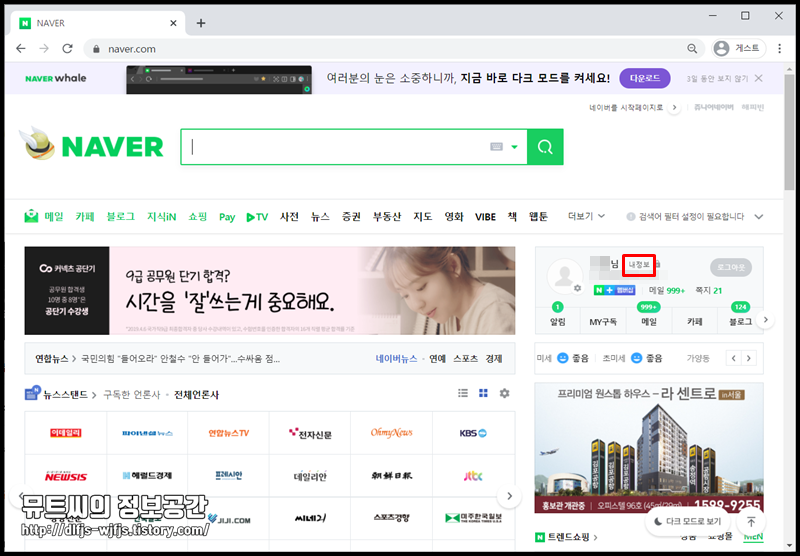
Task: Click the green search magnifier button
Action: [x=545, y=147]
